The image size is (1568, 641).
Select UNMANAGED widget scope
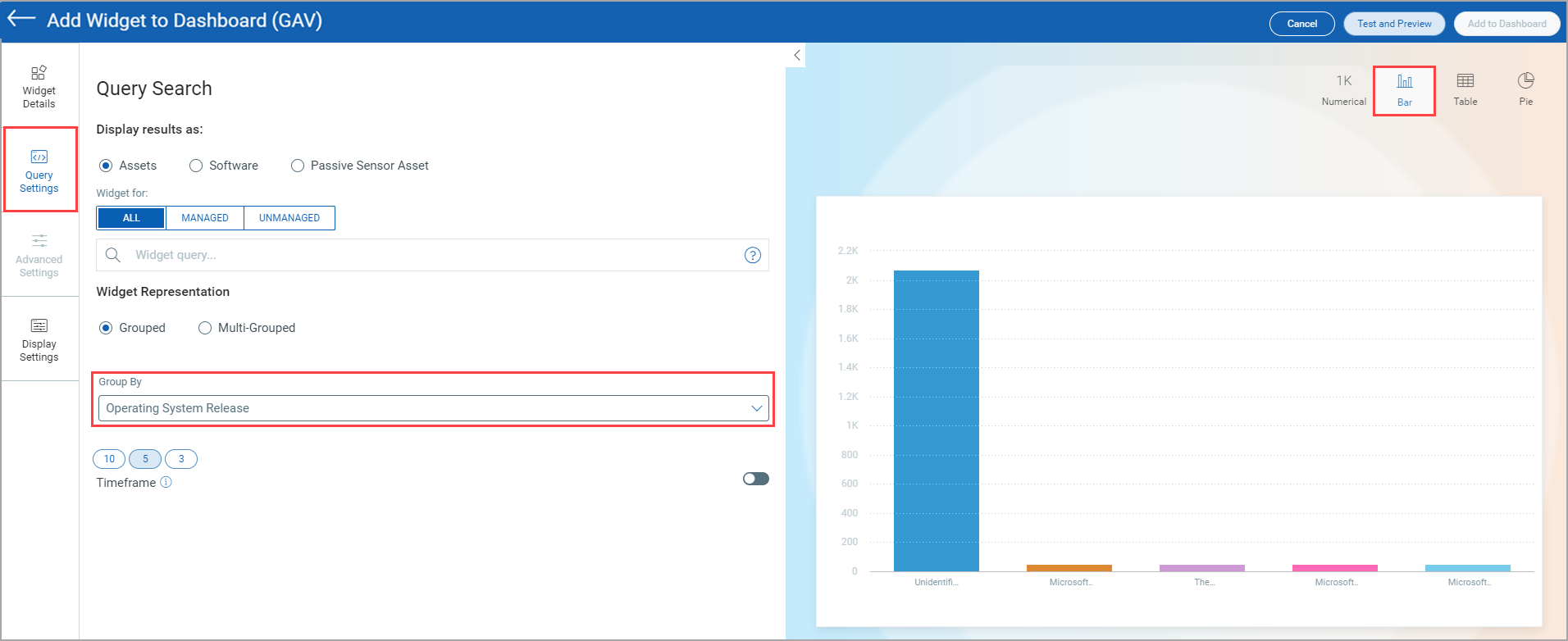coord(289,218)
